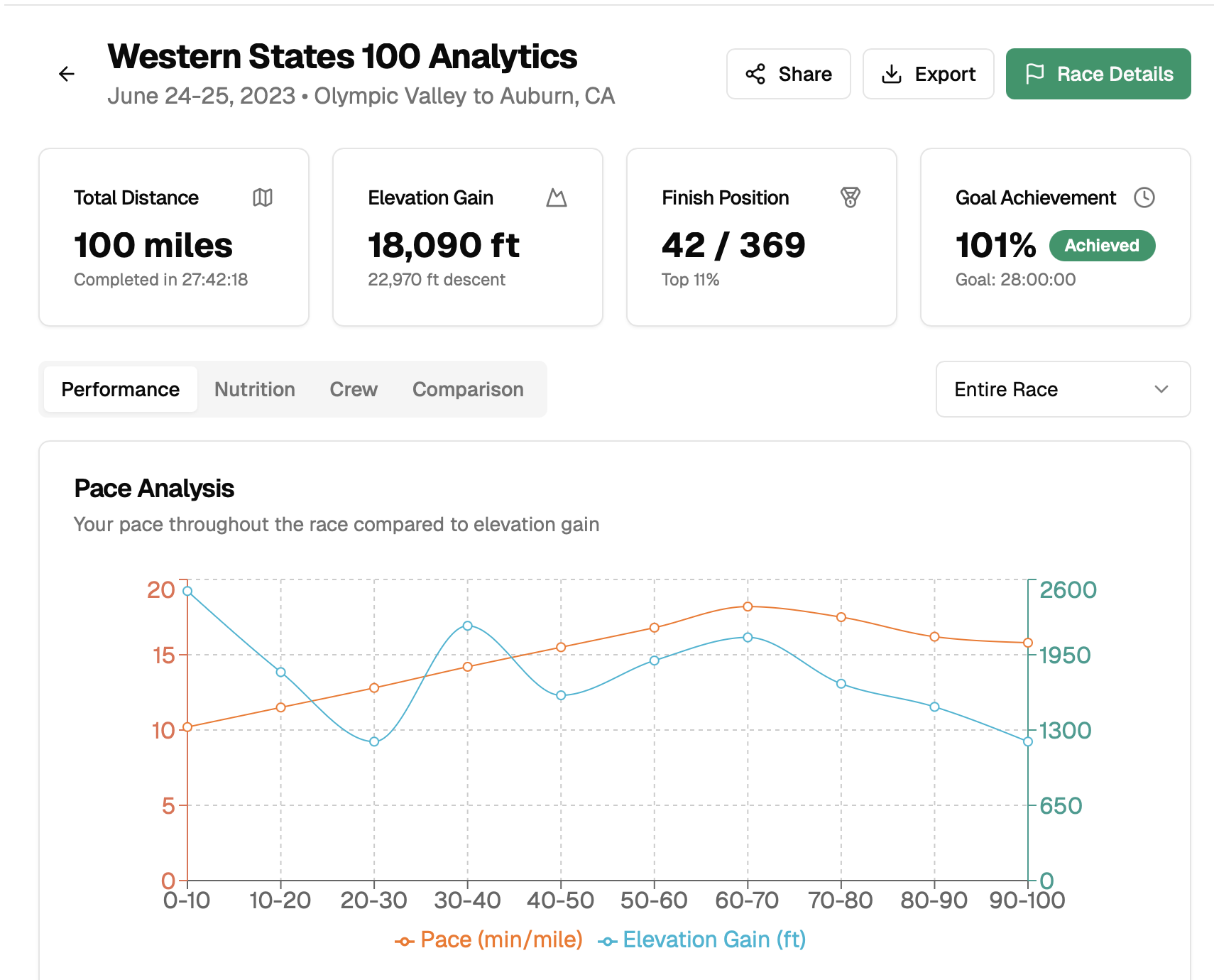The width and height of the screenshot is (1214, 980).
Task: Click the clock icon on Goal Achievement card
Action: (x=1144, y=197)
